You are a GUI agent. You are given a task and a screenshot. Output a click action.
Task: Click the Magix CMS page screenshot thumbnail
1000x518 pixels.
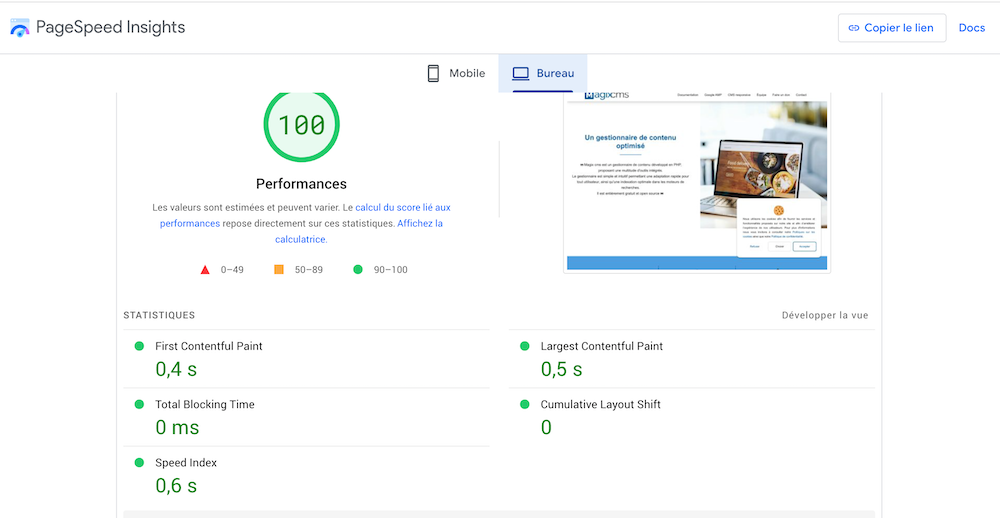[x=697, y=182]
